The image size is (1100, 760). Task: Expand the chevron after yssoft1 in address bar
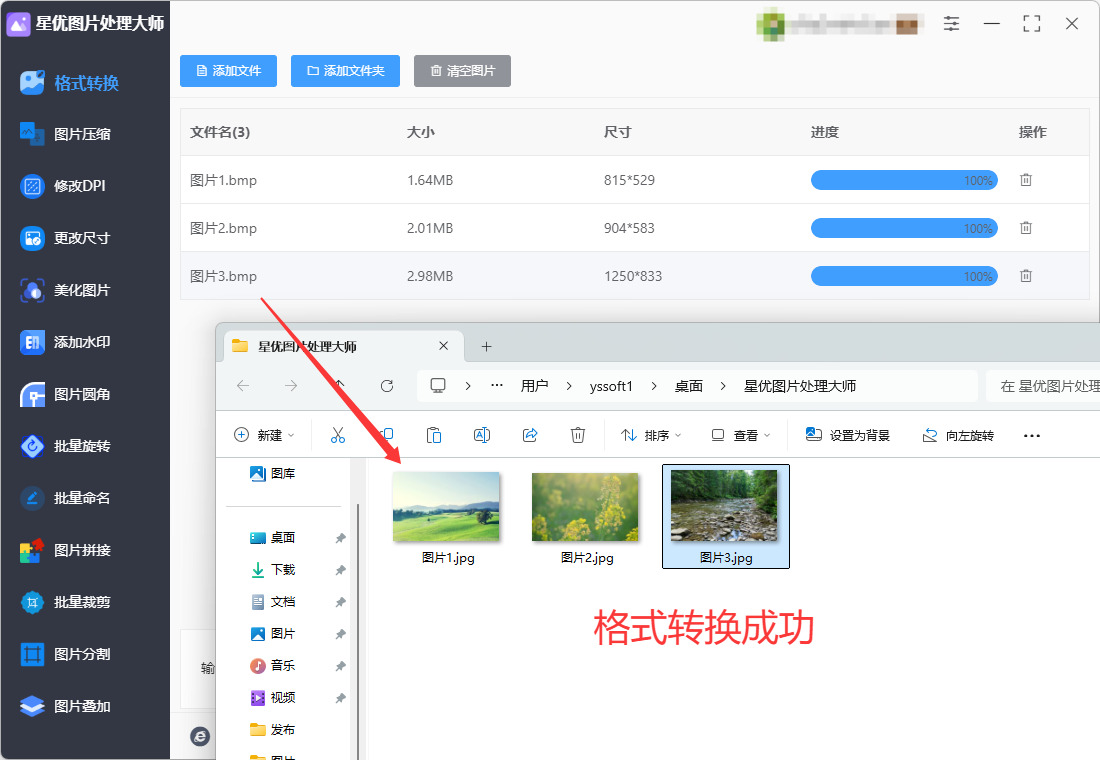coord(653,386)
